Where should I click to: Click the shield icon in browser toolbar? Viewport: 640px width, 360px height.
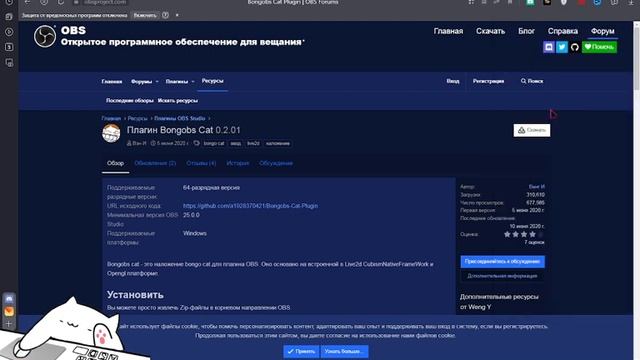coord(564,2)
